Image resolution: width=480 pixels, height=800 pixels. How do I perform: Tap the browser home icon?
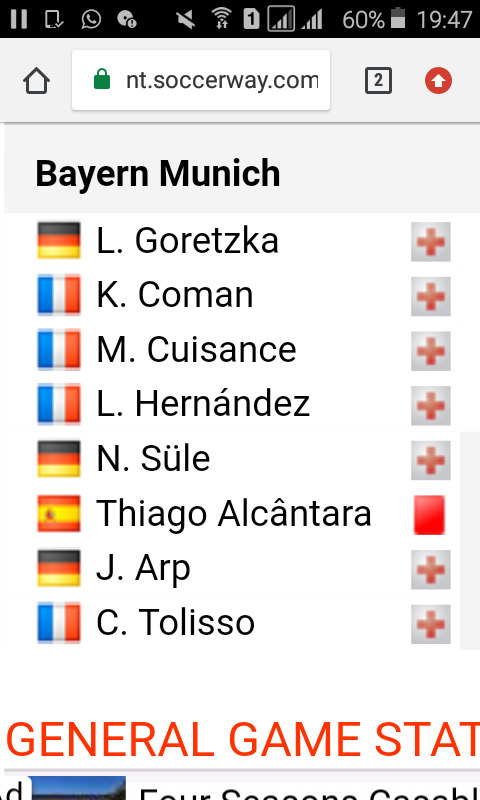click(x=36, y=81)
